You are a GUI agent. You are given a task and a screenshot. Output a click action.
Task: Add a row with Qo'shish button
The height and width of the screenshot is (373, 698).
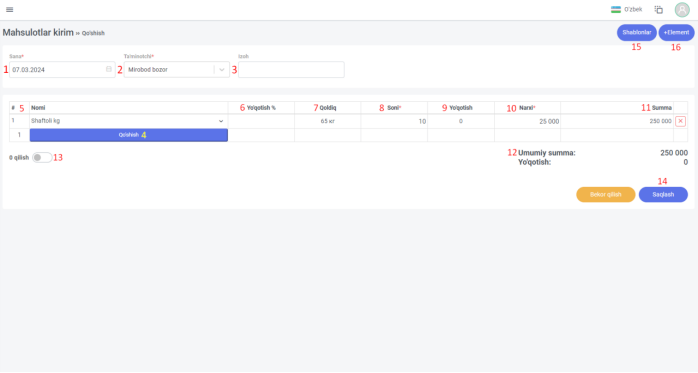coord(129,135)
